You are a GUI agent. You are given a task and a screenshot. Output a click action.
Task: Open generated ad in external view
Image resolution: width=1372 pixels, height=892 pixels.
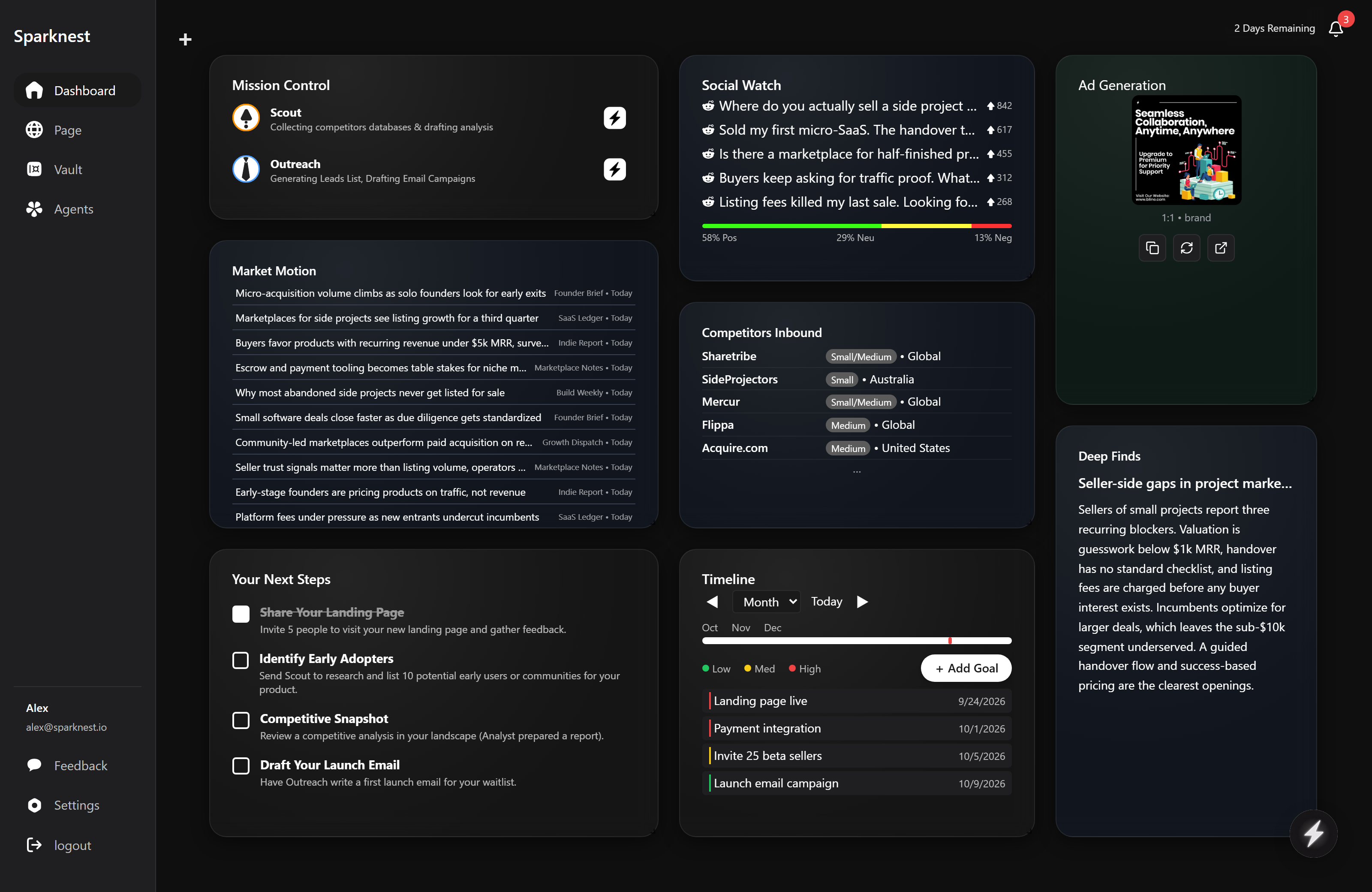point(1221,248)
